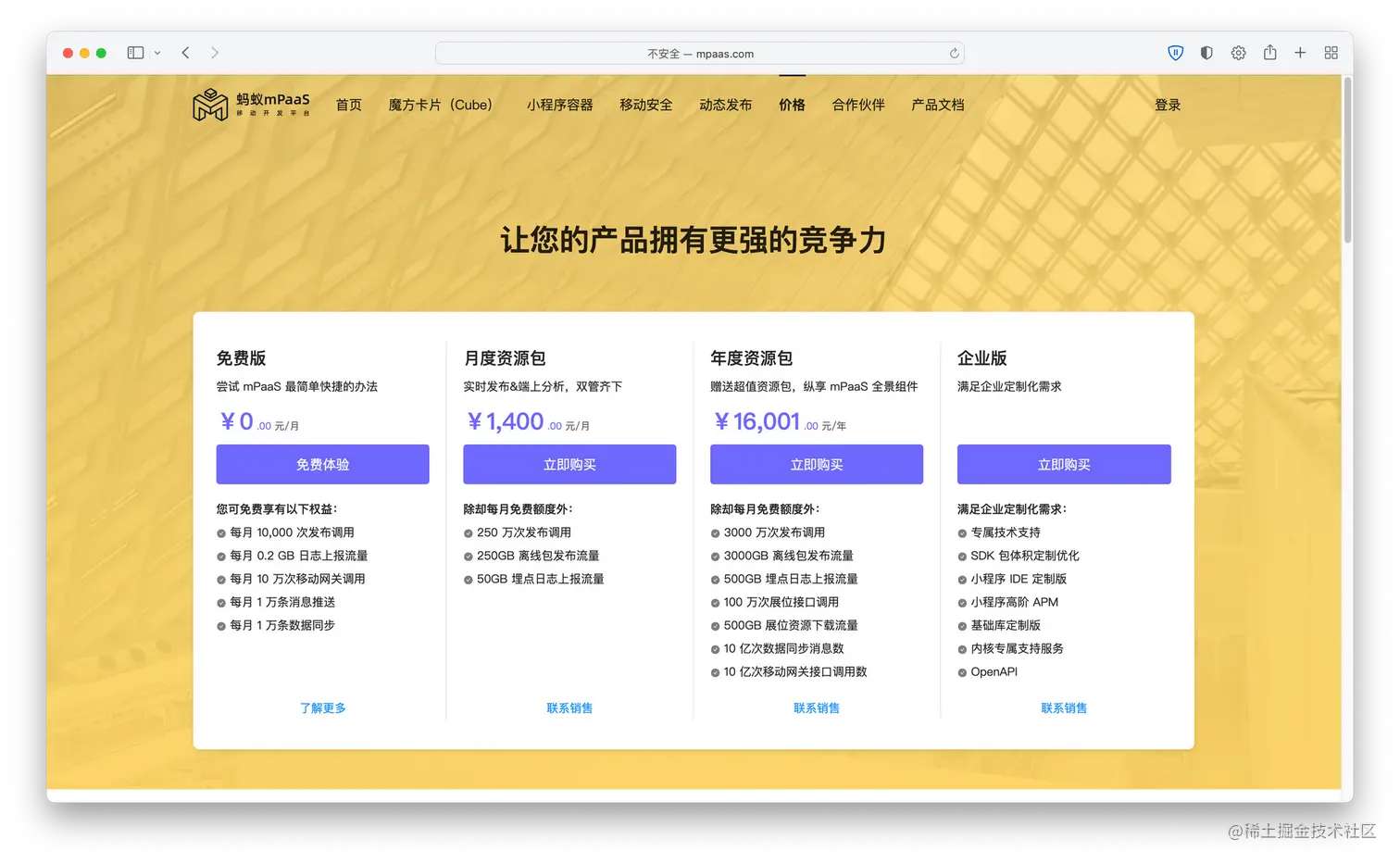Open the 首页 nav item
The height and width of the screenshot is (864, 1400).
tap(349, 105)
